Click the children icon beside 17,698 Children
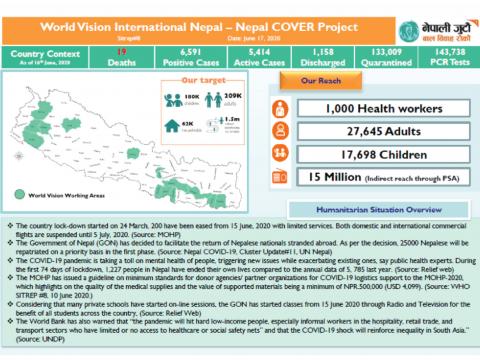480x360 pixels. 280,153
